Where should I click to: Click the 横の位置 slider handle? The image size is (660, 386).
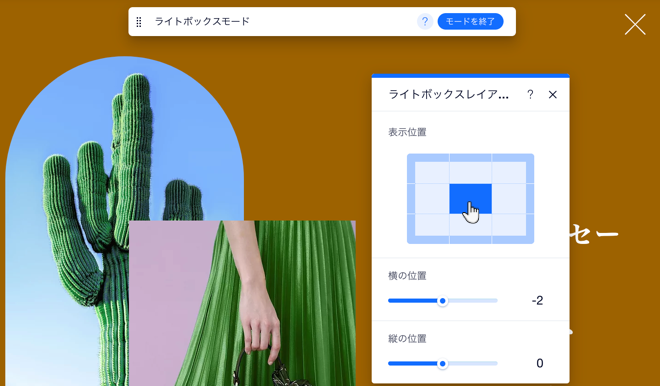(x=442, y=301)
